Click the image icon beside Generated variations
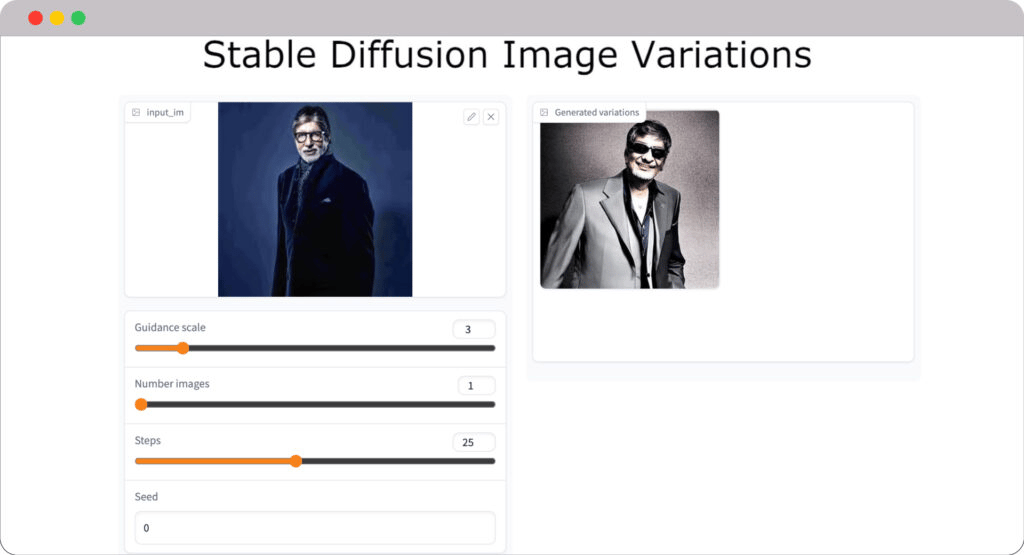The image size is (1024, 555). 544,112
